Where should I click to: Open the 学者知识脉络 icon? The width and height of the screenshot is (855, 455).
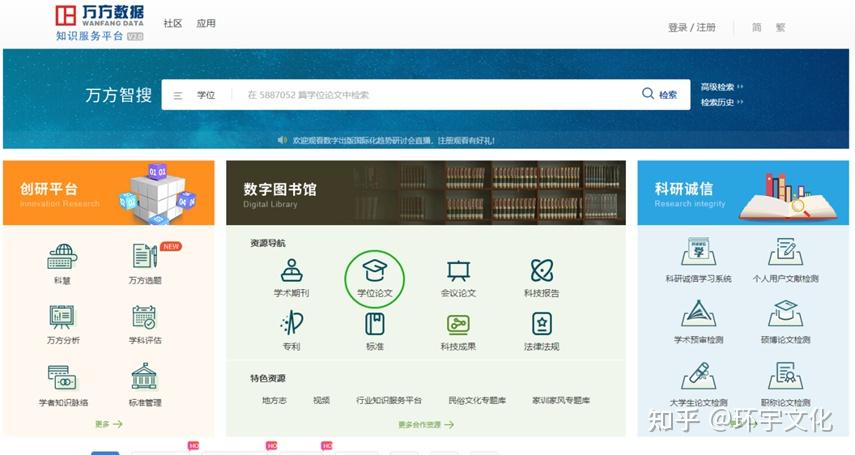point(62,378)
